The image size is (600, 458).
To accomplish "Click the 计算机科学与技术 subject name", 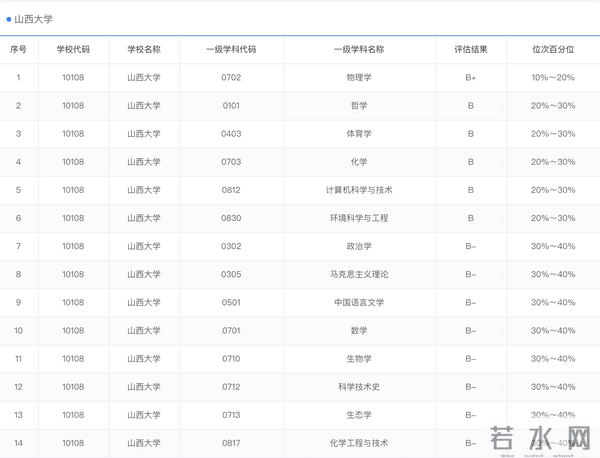I will pyautogui.click(x=359, y=190).
